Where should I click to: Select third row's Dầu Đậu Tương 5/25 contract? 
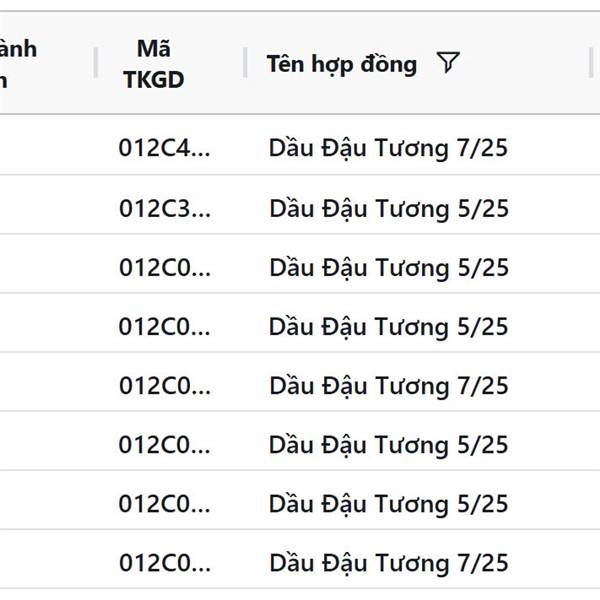coord(388,268)
